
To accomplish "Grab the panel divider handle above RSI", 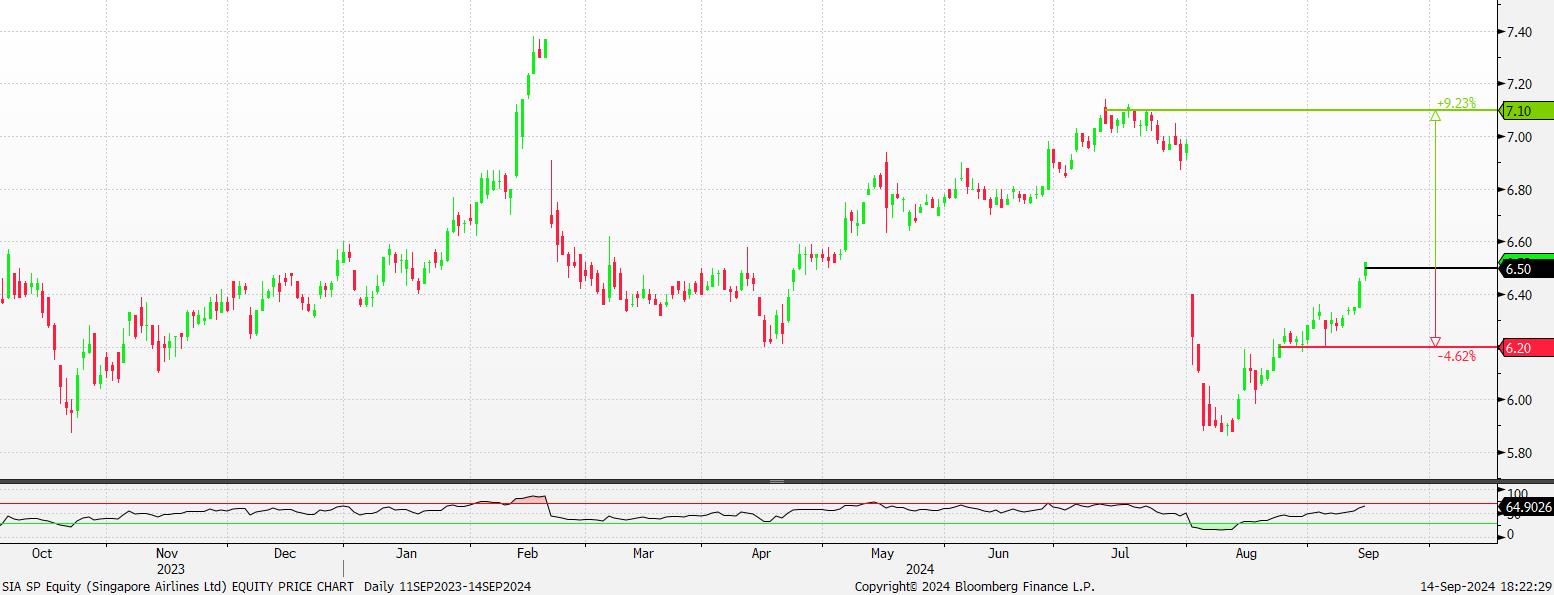I will [776, 482].
